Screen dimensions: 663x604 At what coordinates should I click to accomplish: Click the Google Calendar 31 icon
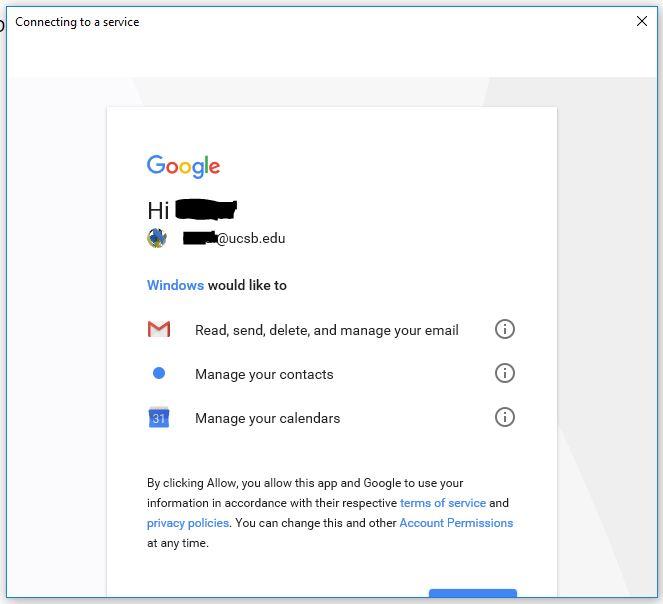pyautogui.click(x=159, y=417)
